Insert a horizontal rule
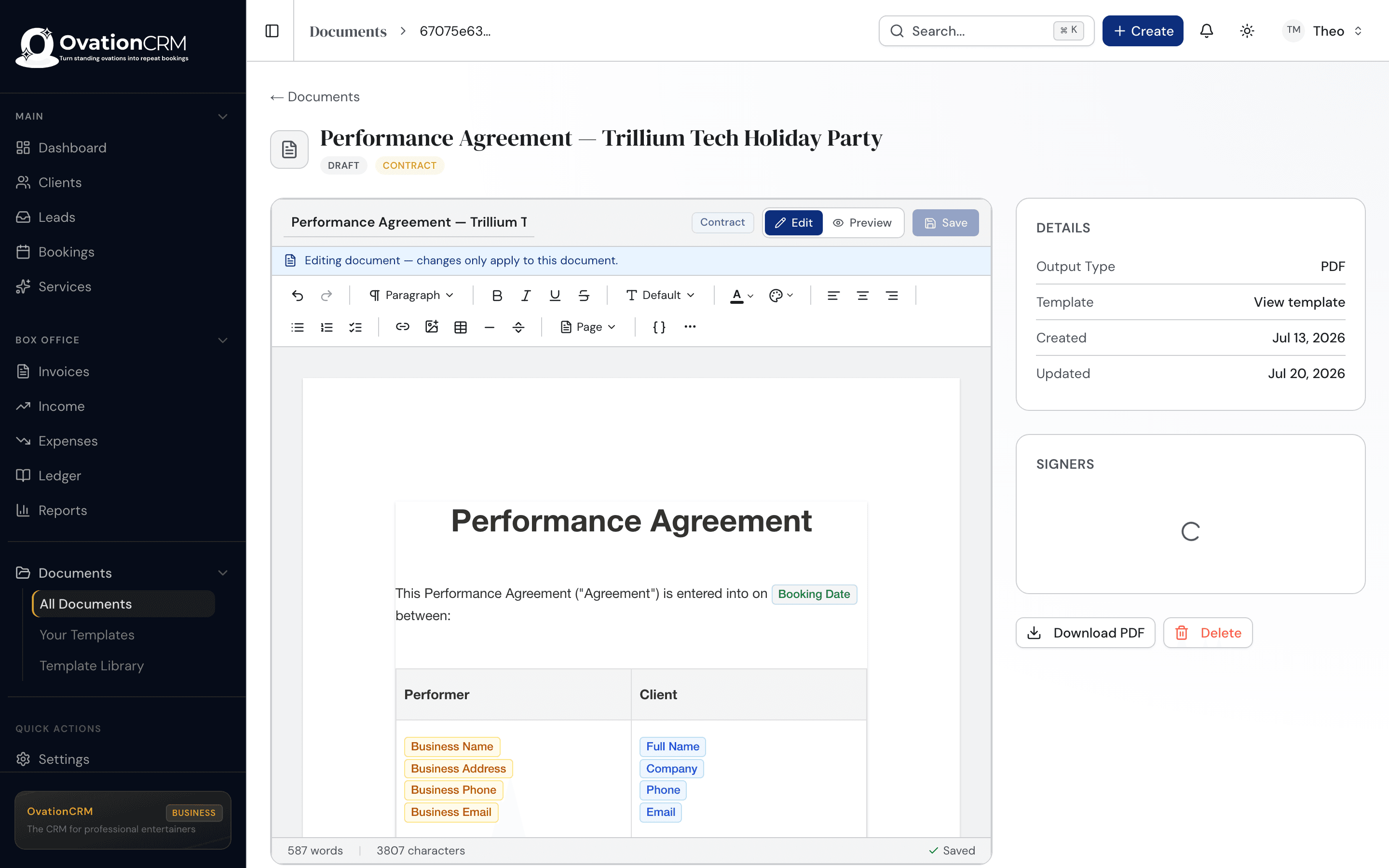This screenshot has width=1389, height=868. tap(489, 327)
